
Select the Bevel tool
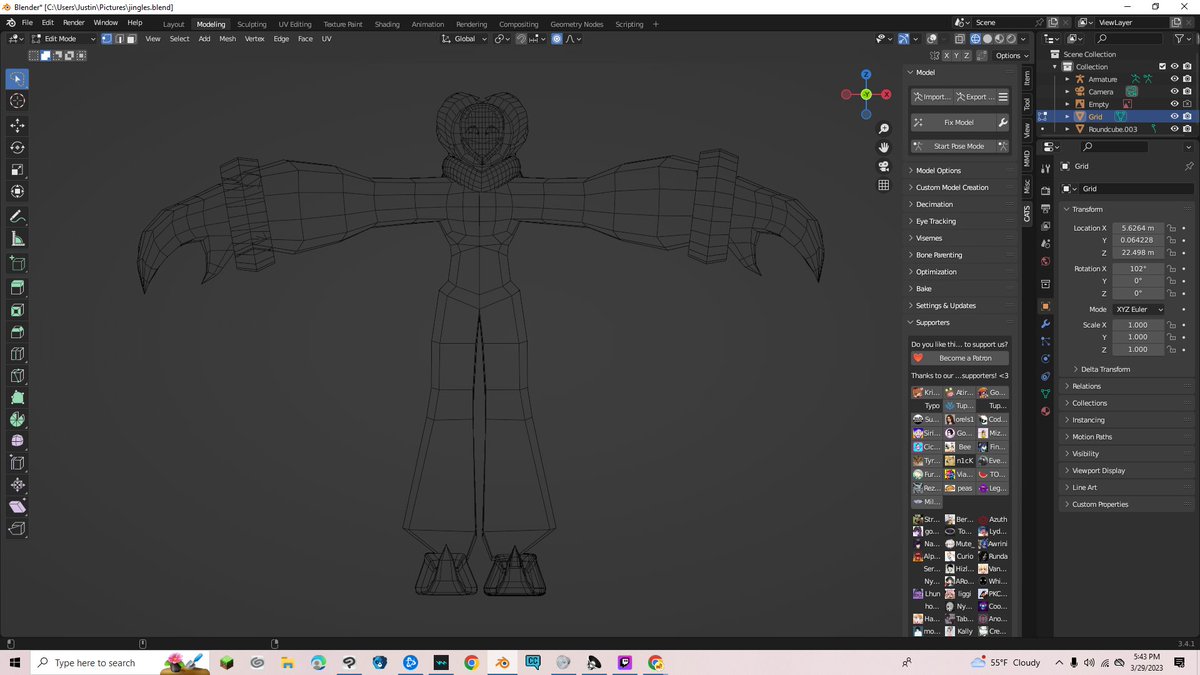pyautogui.click(x=17, y=332)
